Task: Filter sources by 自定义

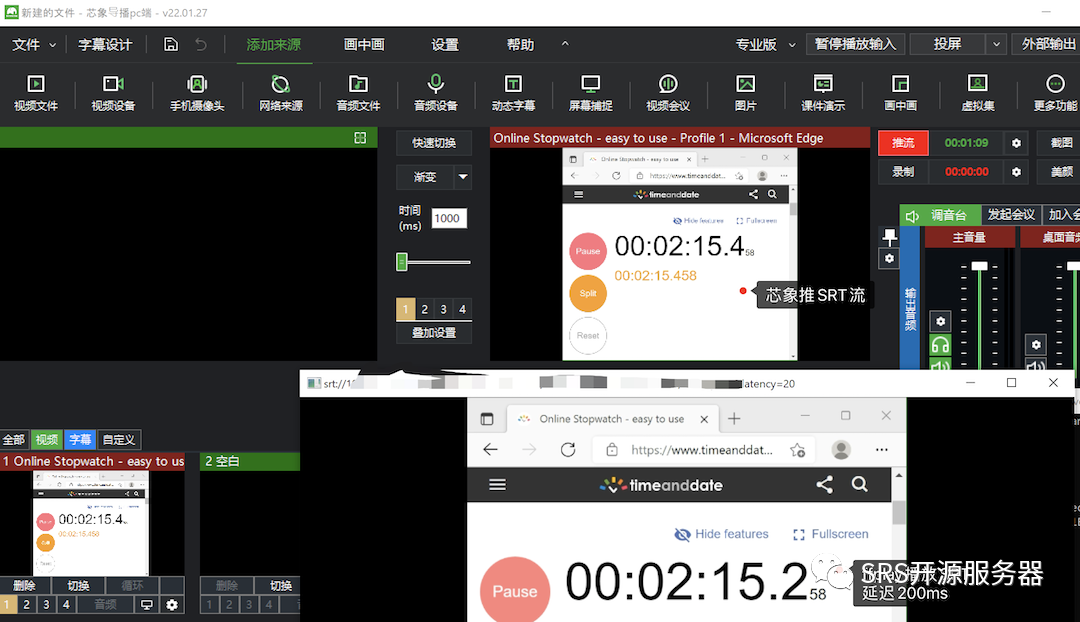Action: pyautogui.click(x=118, y=439)
